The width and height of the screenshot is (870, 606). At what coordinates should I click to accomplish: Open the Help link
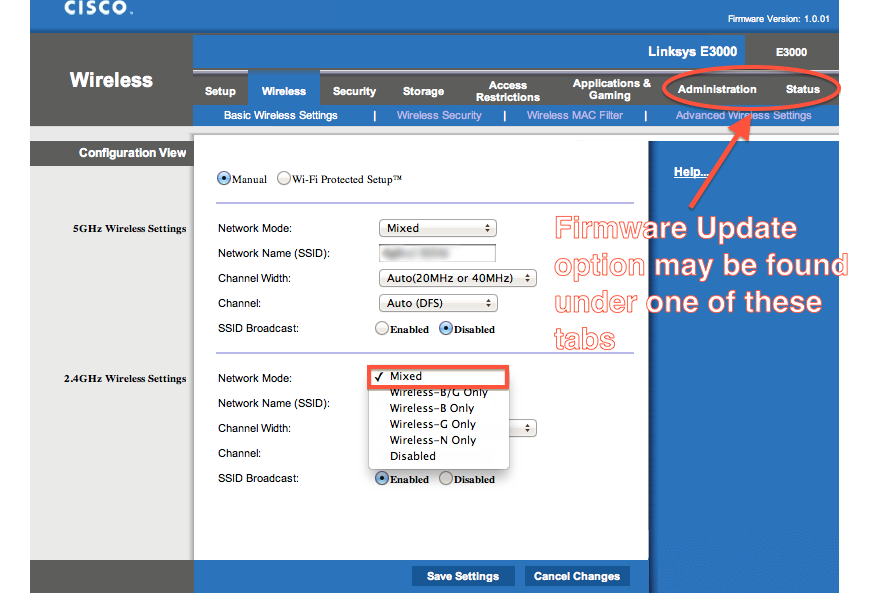click(x=690, y=172)
